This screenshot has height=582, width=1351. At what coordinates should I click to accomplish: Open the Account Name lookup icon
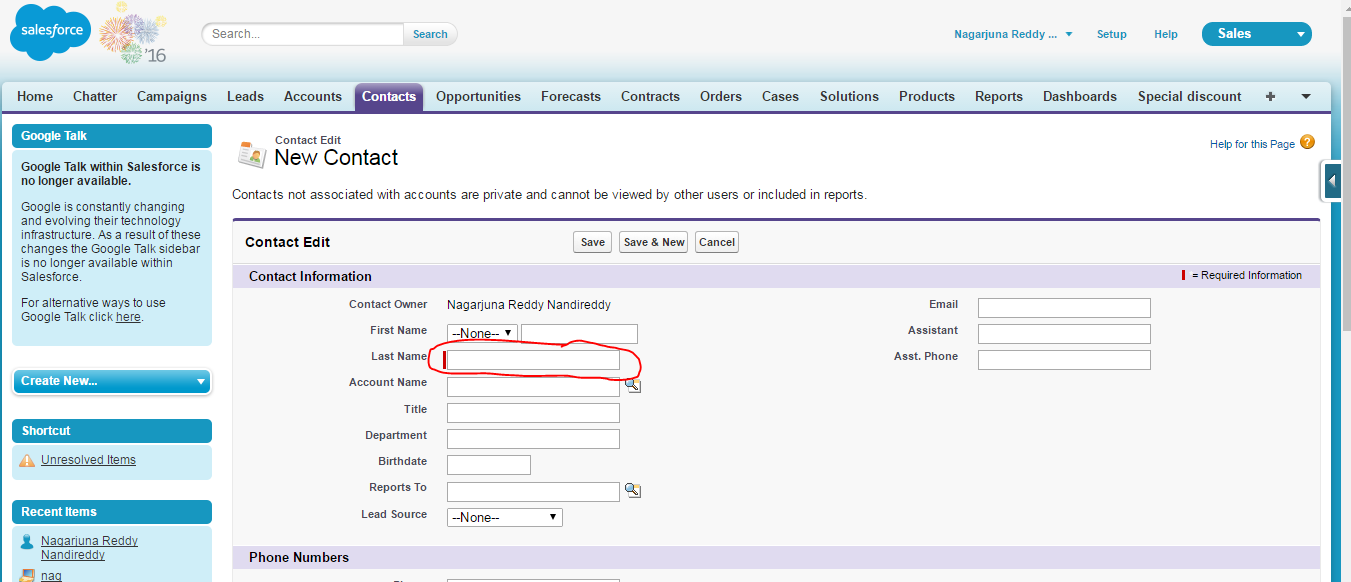[x=632, y=384]
